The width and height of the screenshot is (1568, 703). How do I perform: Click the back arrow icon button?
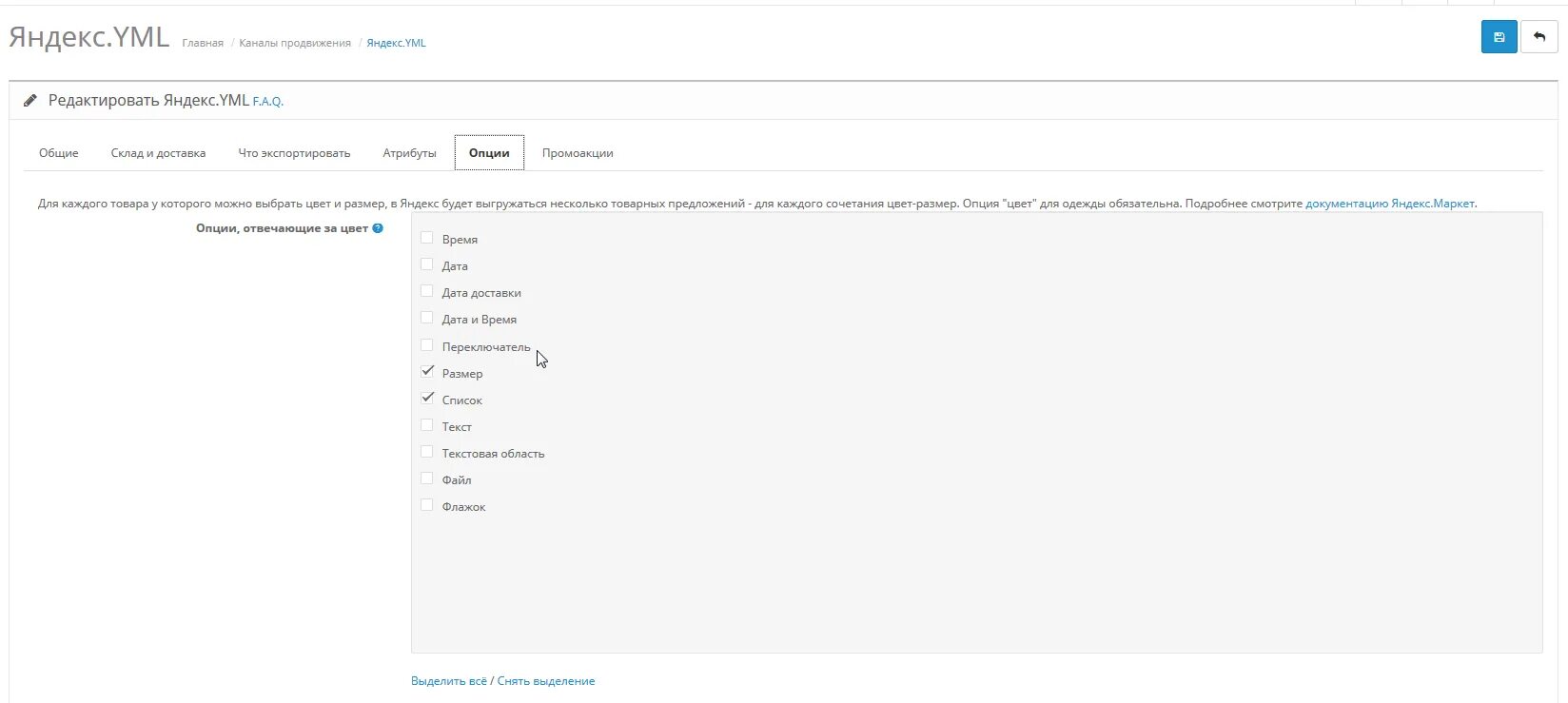[1539, 37]
